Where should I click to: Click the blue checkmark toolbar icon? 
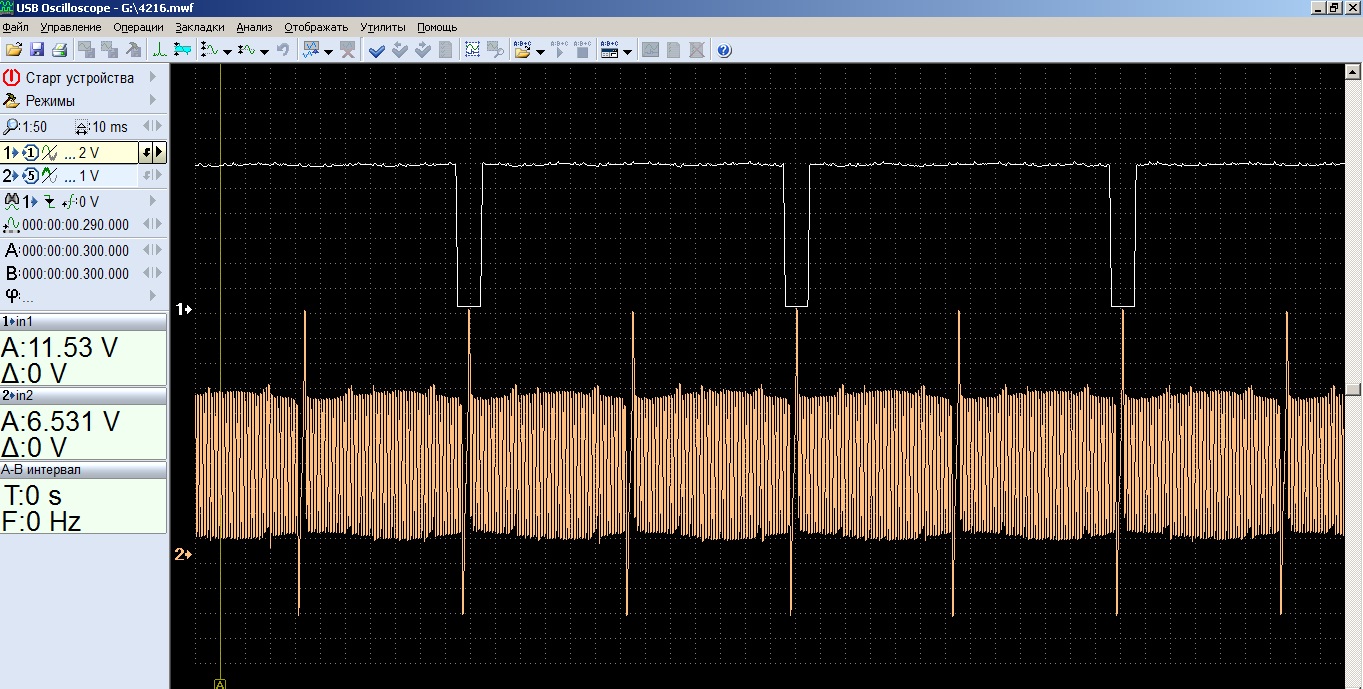(377, 50)
